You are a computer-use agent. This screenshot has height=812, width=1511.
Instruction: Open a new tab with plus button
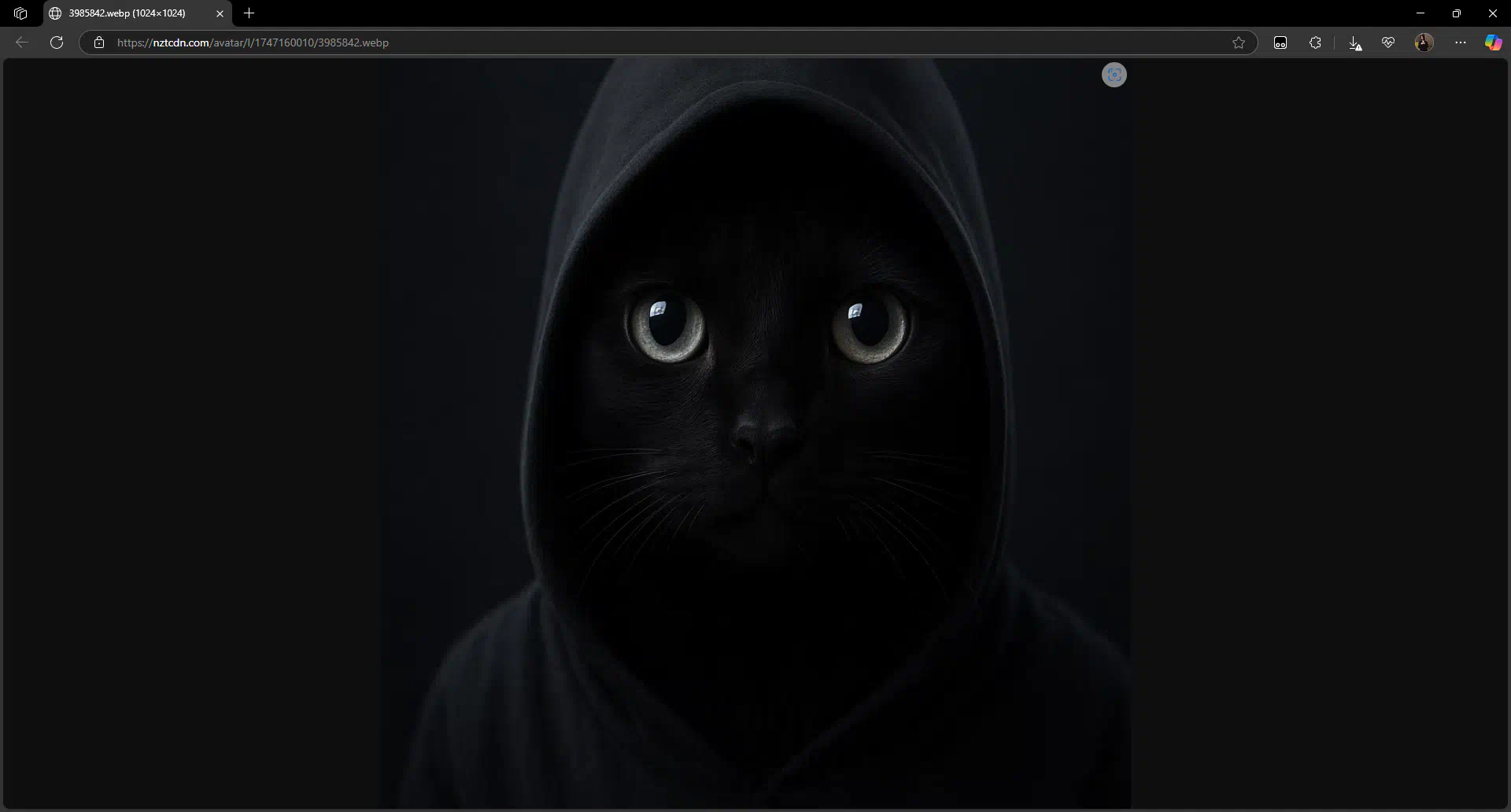click(x=249, y=13)
